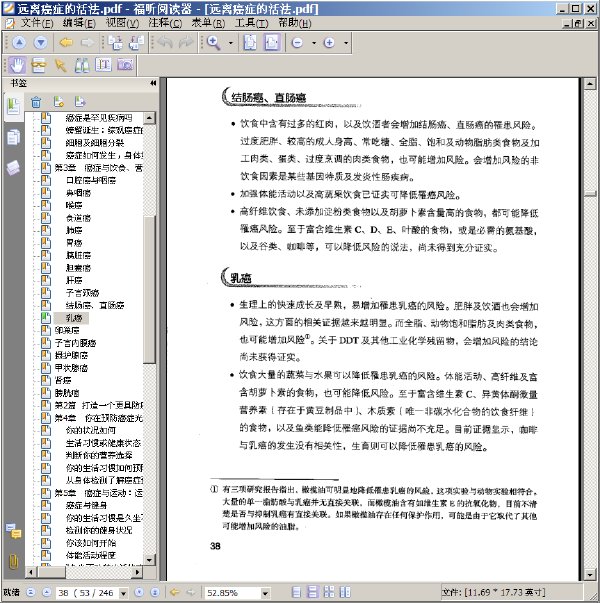
Task: Click the round plus zoom in button
Action: point(329,43)
